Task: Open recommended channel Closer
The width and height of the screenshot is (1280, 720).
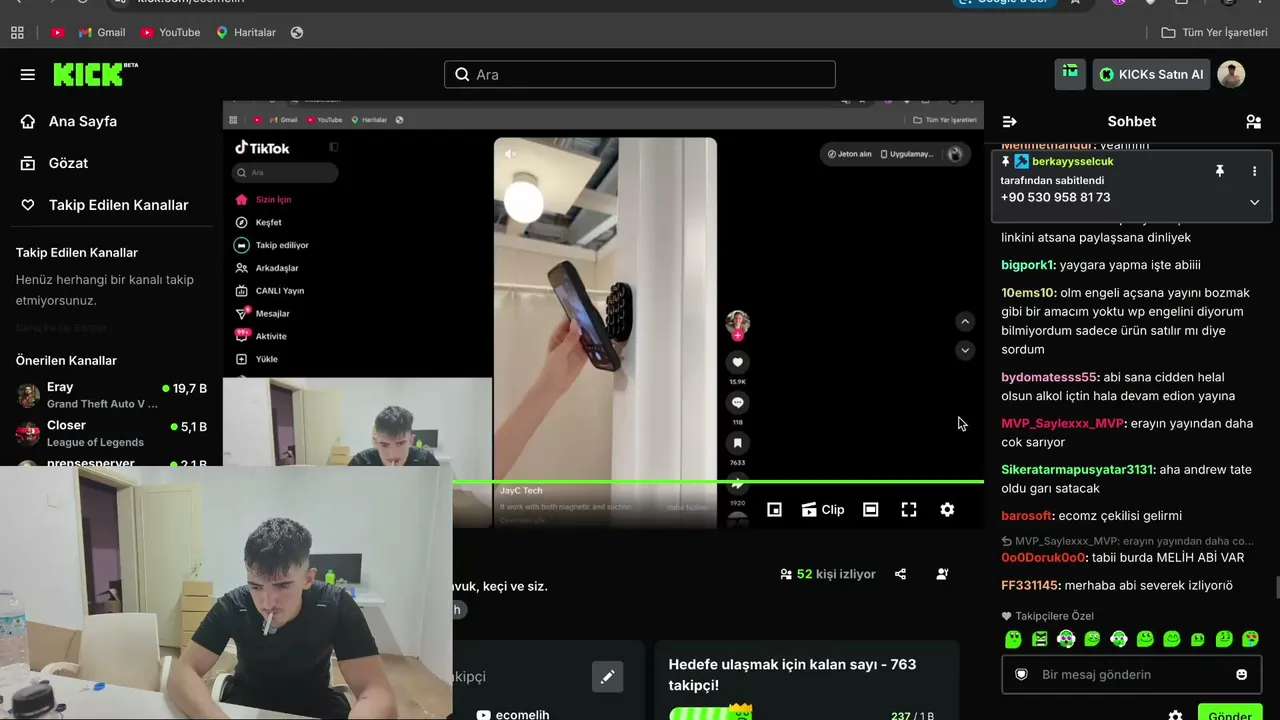Action: pyautogui.click(x=111, y=433)
